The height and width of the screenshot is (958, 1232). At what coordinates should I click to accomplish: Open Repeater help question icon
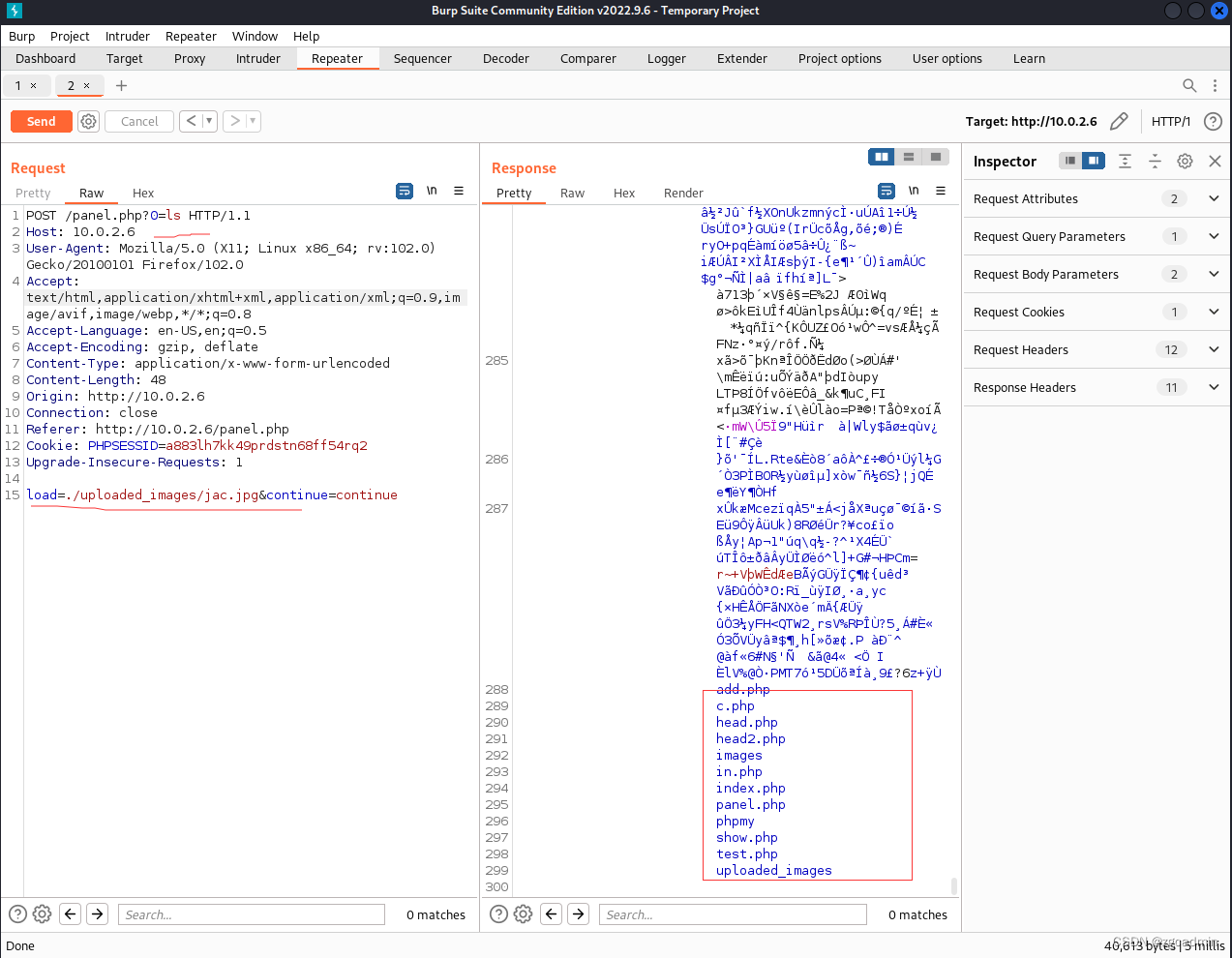1213,121
